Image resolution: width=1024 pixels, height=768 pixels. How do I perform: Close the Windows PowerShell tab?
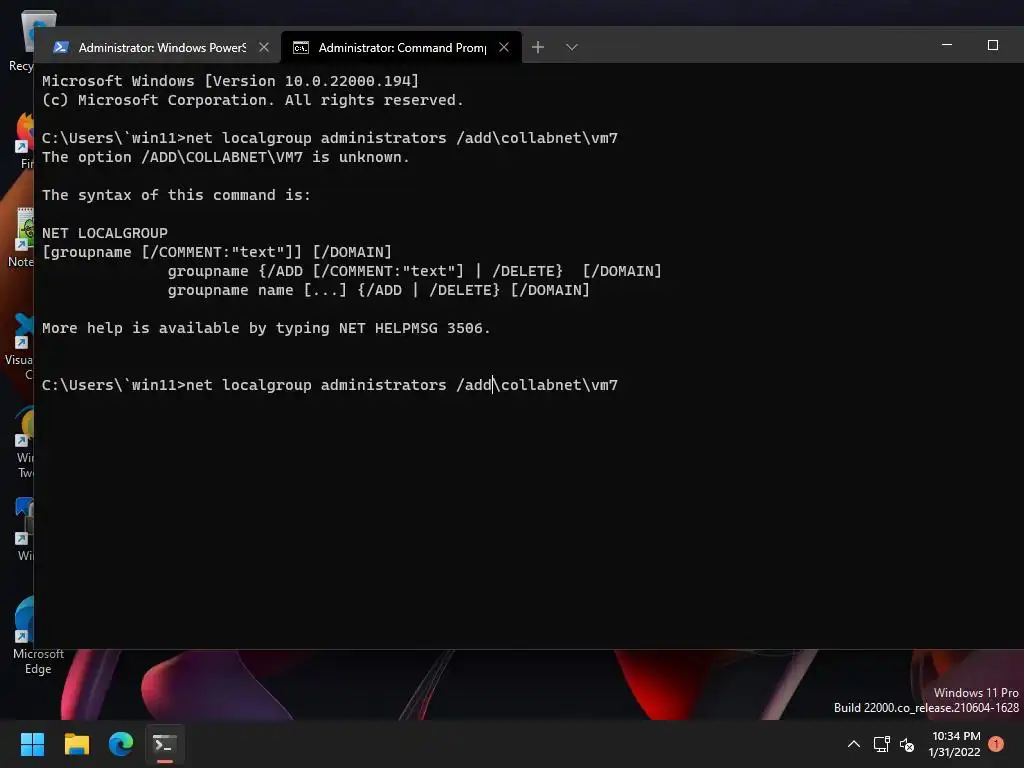[x=264, y=47]
